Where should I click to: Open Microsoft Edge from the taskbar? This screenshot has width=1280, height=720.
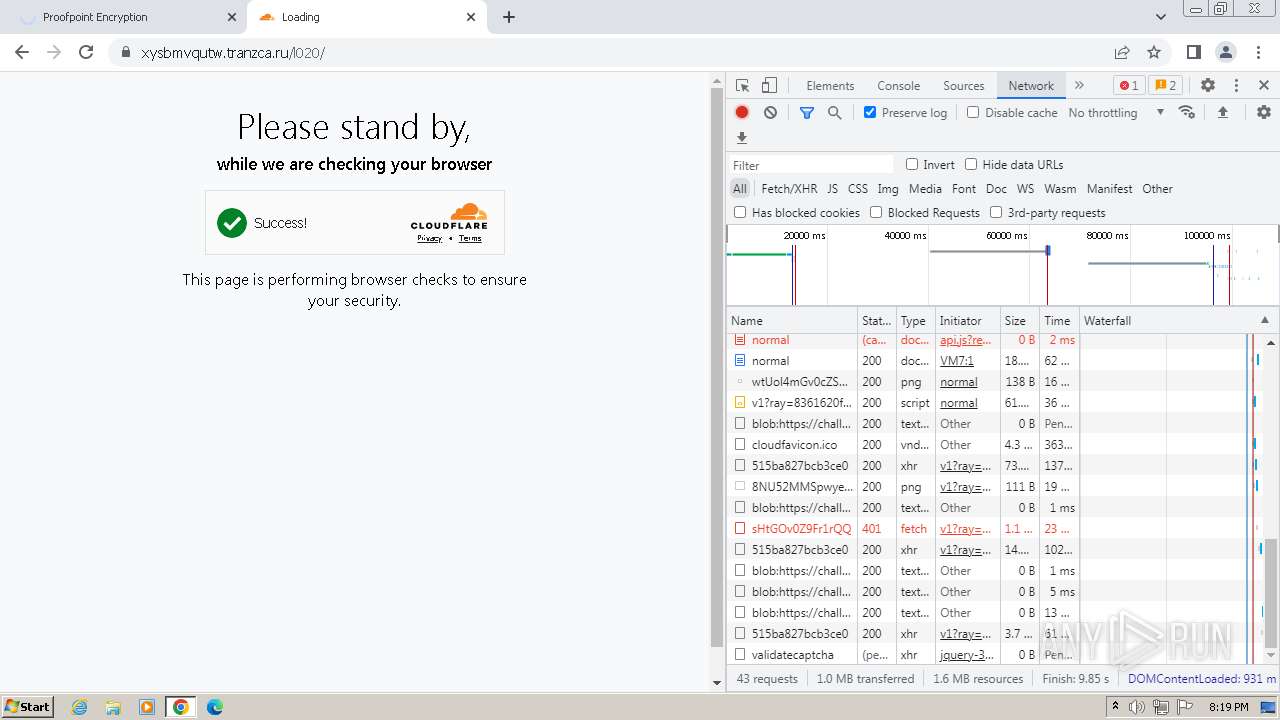click(x=215, y=707)
